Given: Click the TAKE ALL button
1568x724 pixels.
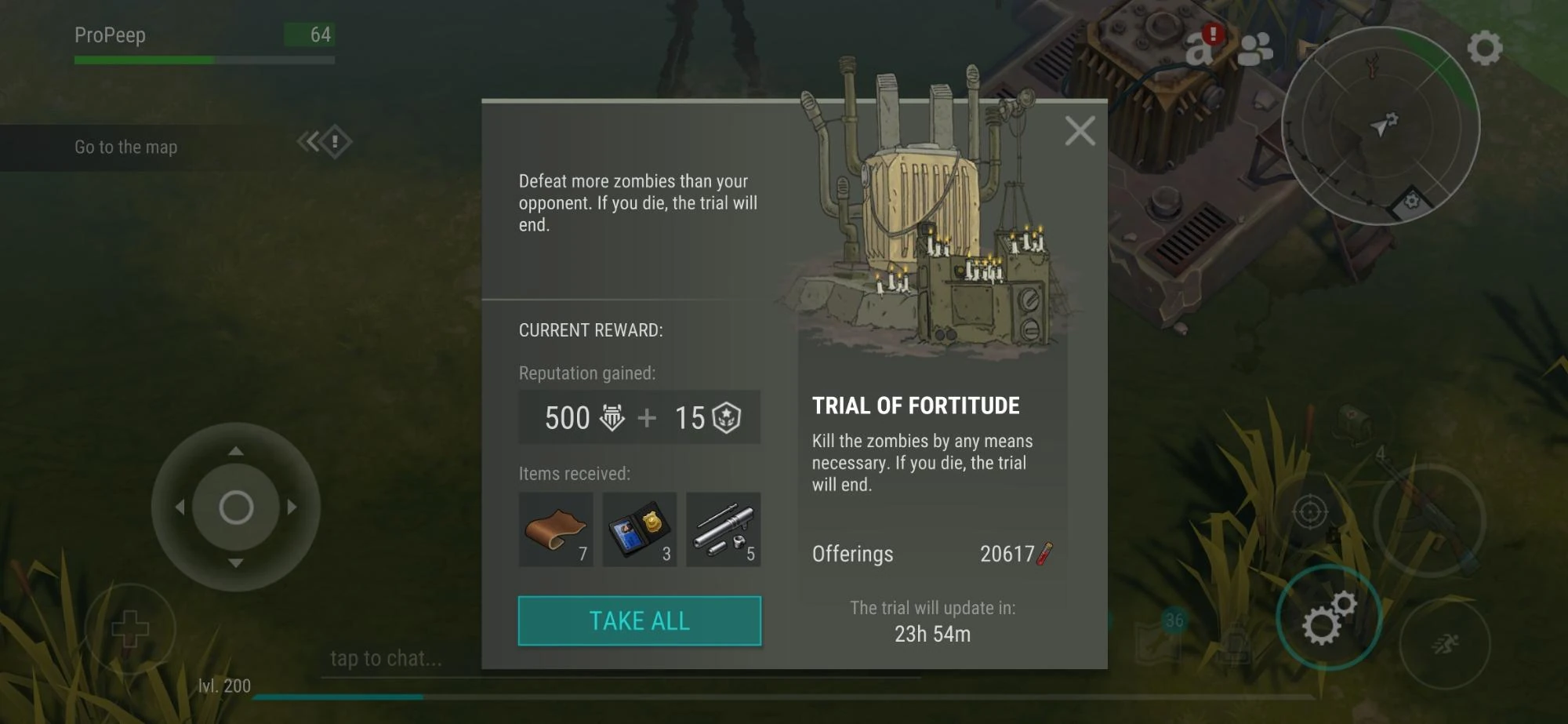Looking at the screenshot, I should tap(639, 620).
